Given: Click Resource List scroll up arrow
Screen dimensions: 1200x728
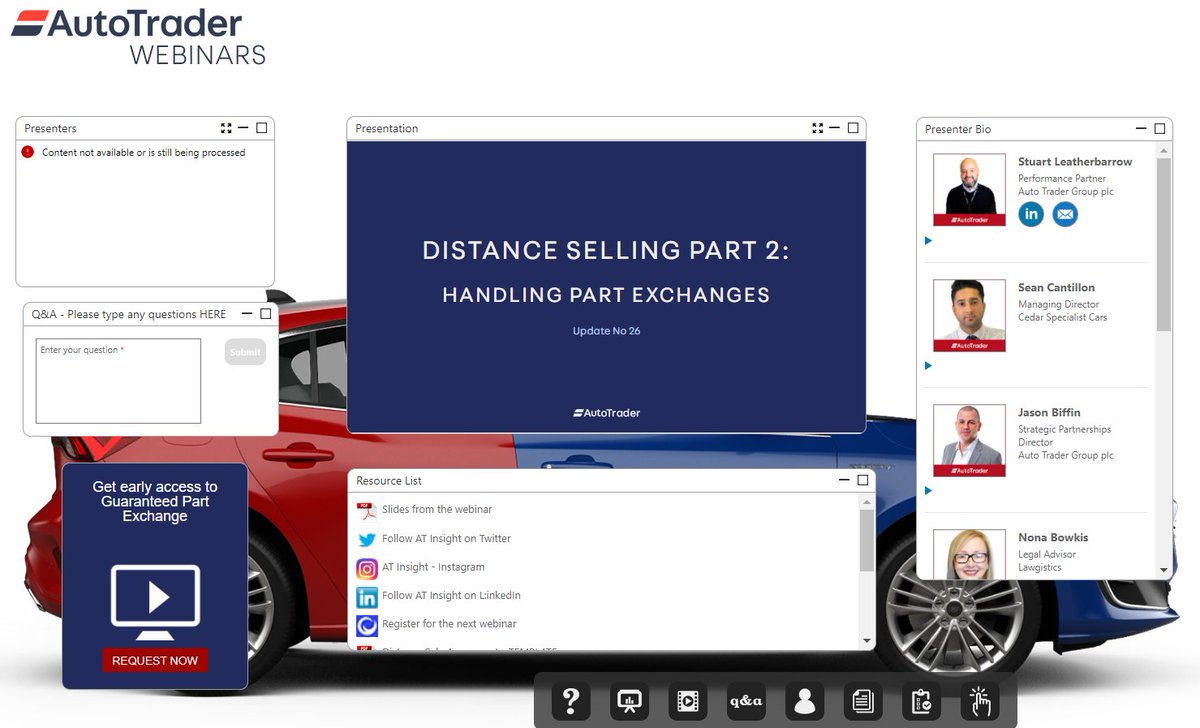Looking at the screenshot, I should point(866,501).
